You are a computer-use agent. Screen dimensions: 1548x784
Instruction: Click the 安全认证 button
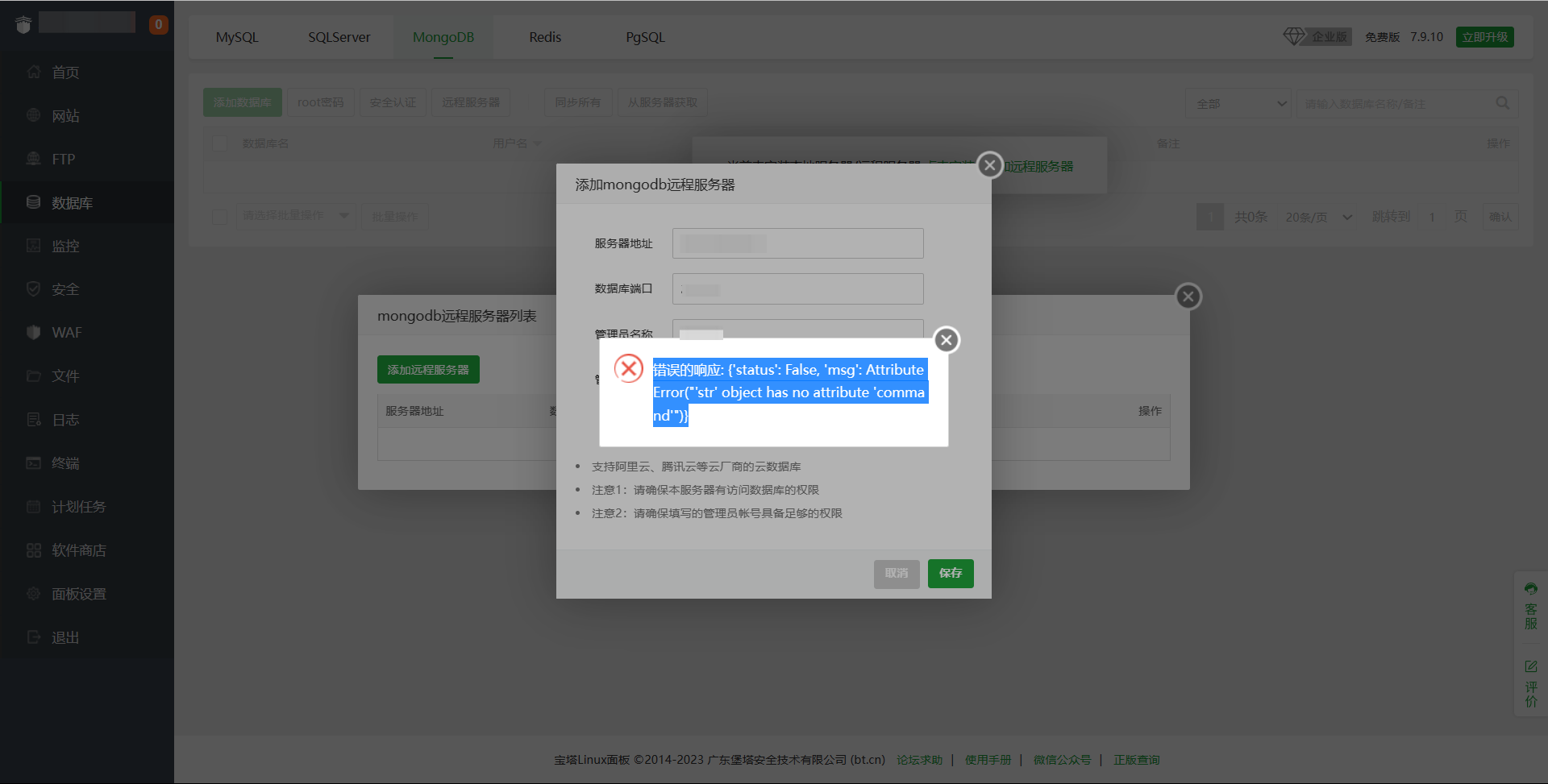pos(393,102)
